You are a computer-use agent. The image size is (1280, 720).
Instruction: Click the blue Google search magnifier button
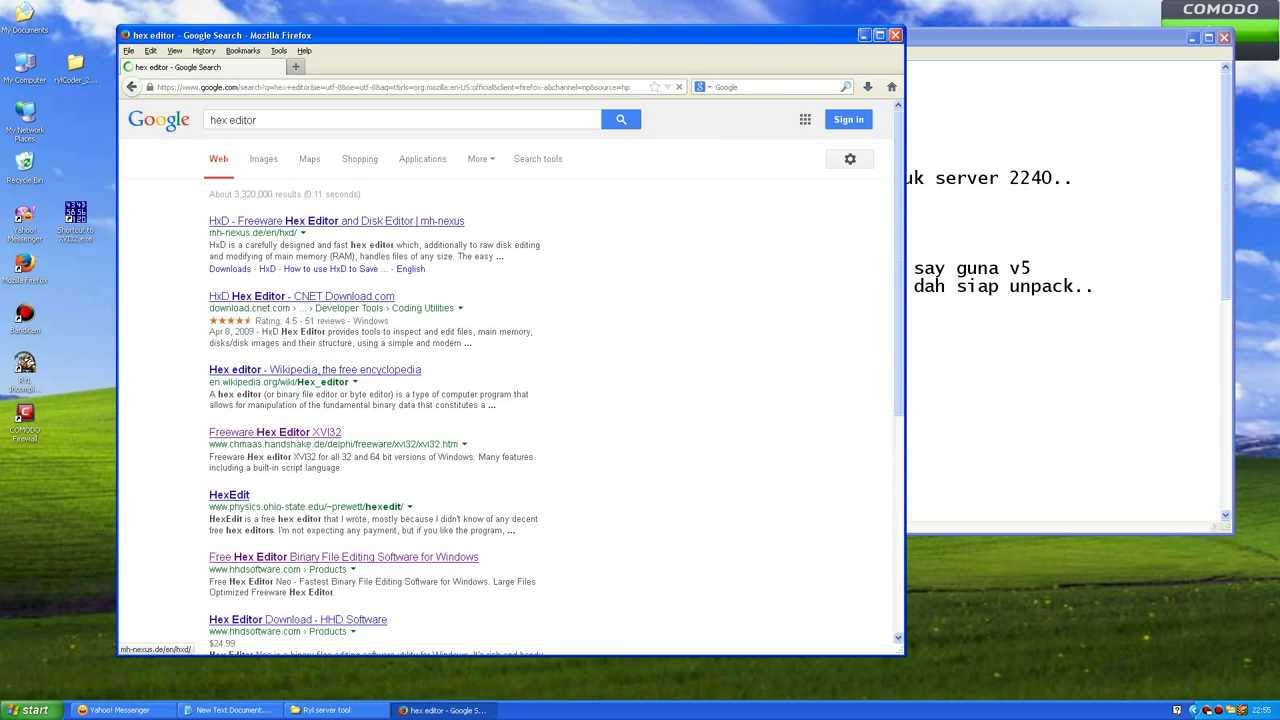tap(621, 119)
